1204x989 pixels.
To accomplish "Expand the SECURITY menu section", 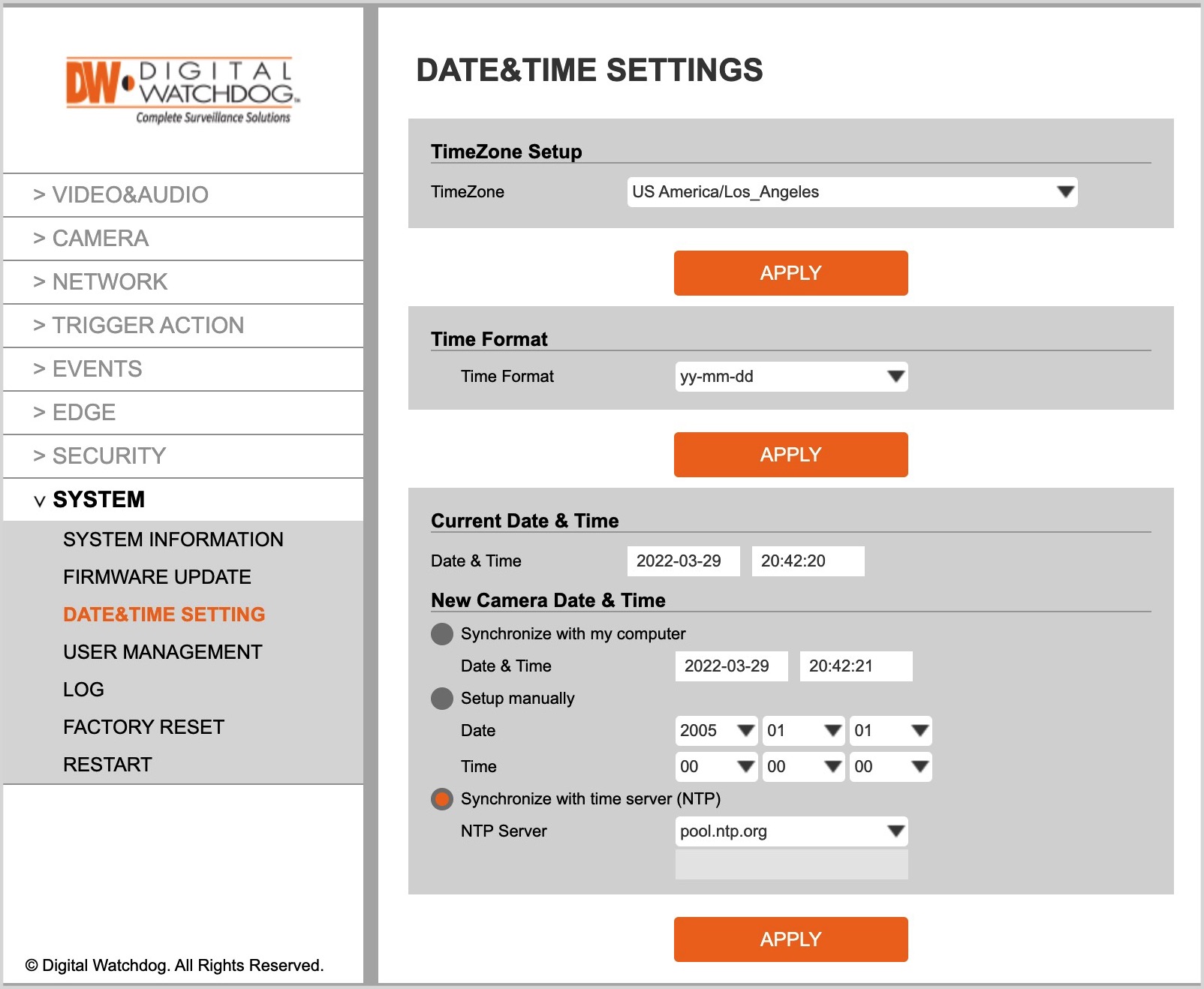I will click(183, 456).
